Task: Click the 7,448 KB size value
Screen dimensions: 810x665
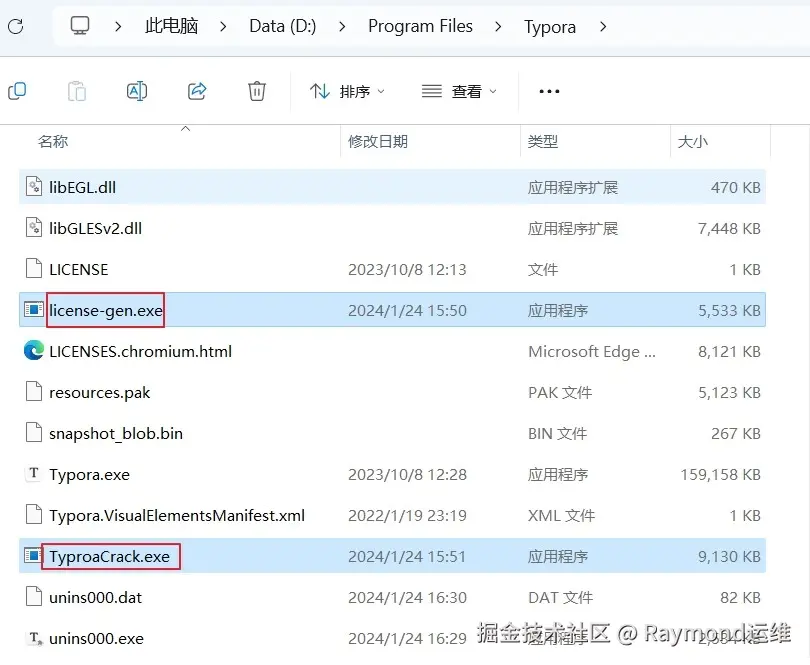Action: pos(729,228)
